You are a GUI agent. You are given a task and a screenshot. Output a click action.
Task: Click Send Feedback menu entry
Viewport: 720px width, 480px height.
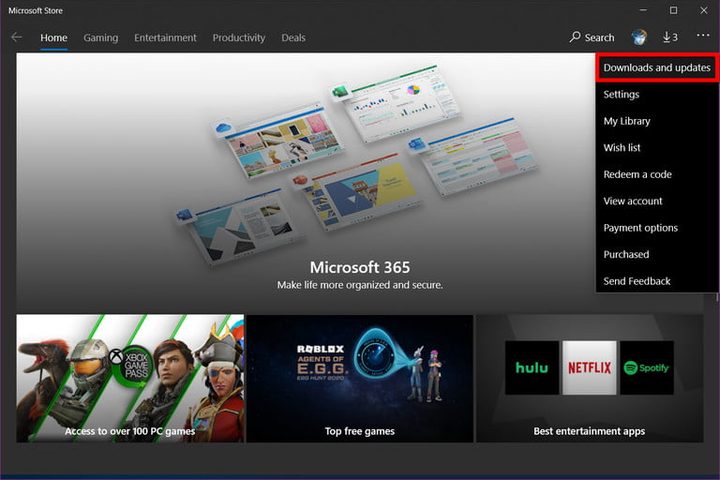pos(657,281)
